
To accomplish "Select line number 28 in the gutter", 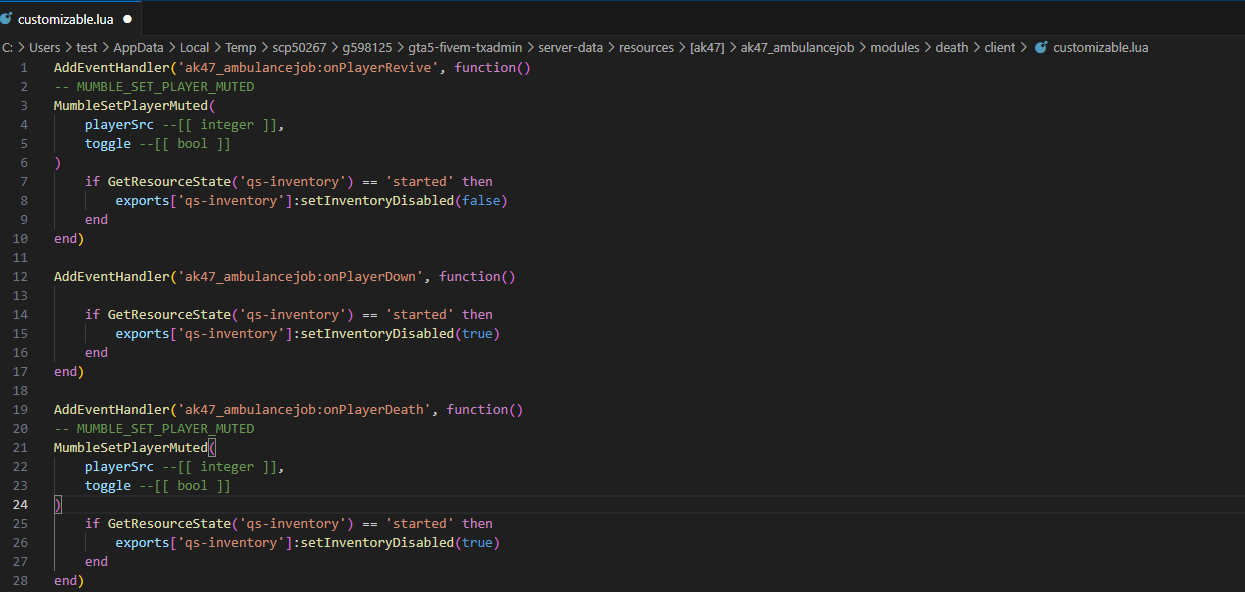I will (21, 581).
